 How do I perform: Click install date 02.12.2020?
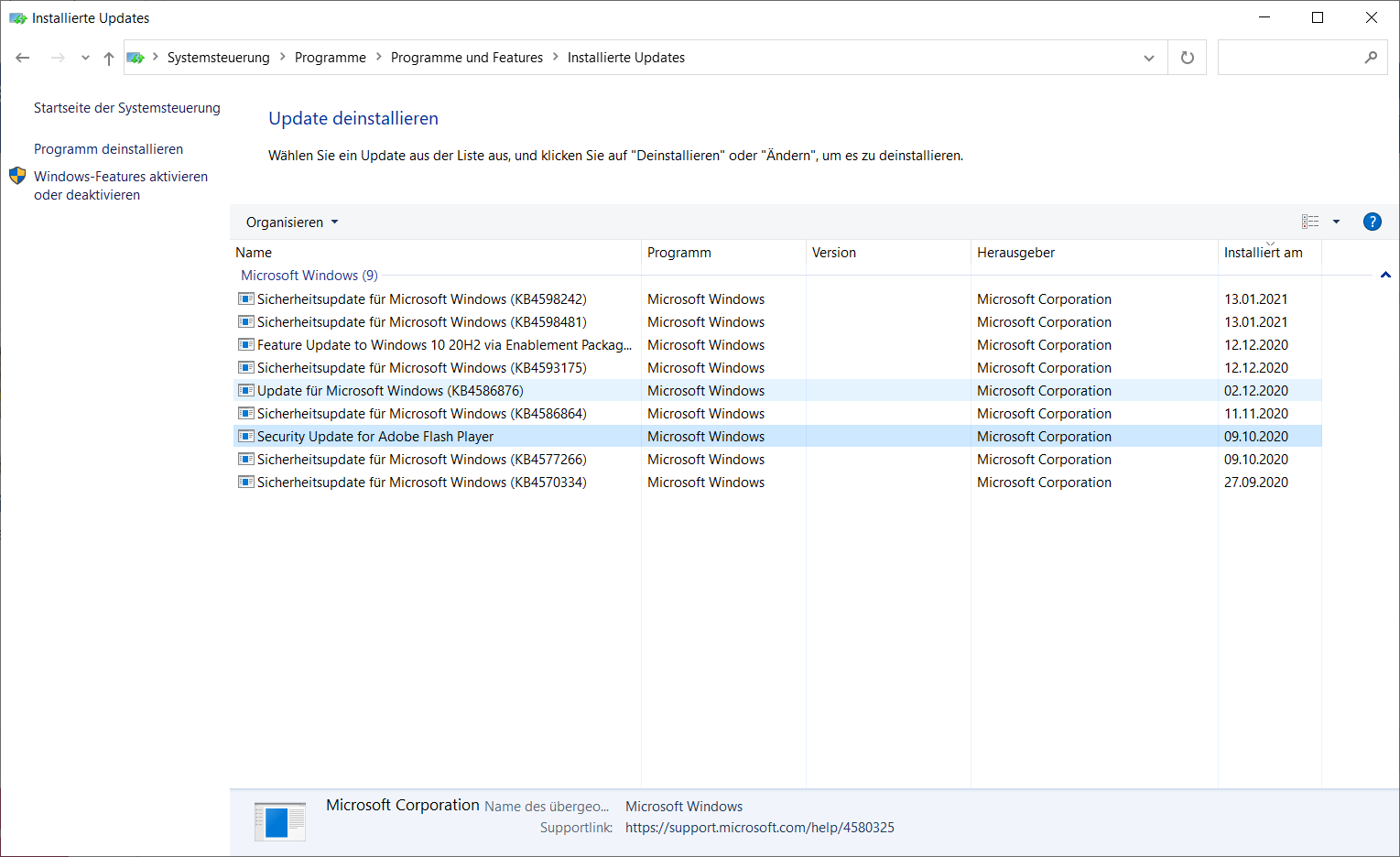1256,391
